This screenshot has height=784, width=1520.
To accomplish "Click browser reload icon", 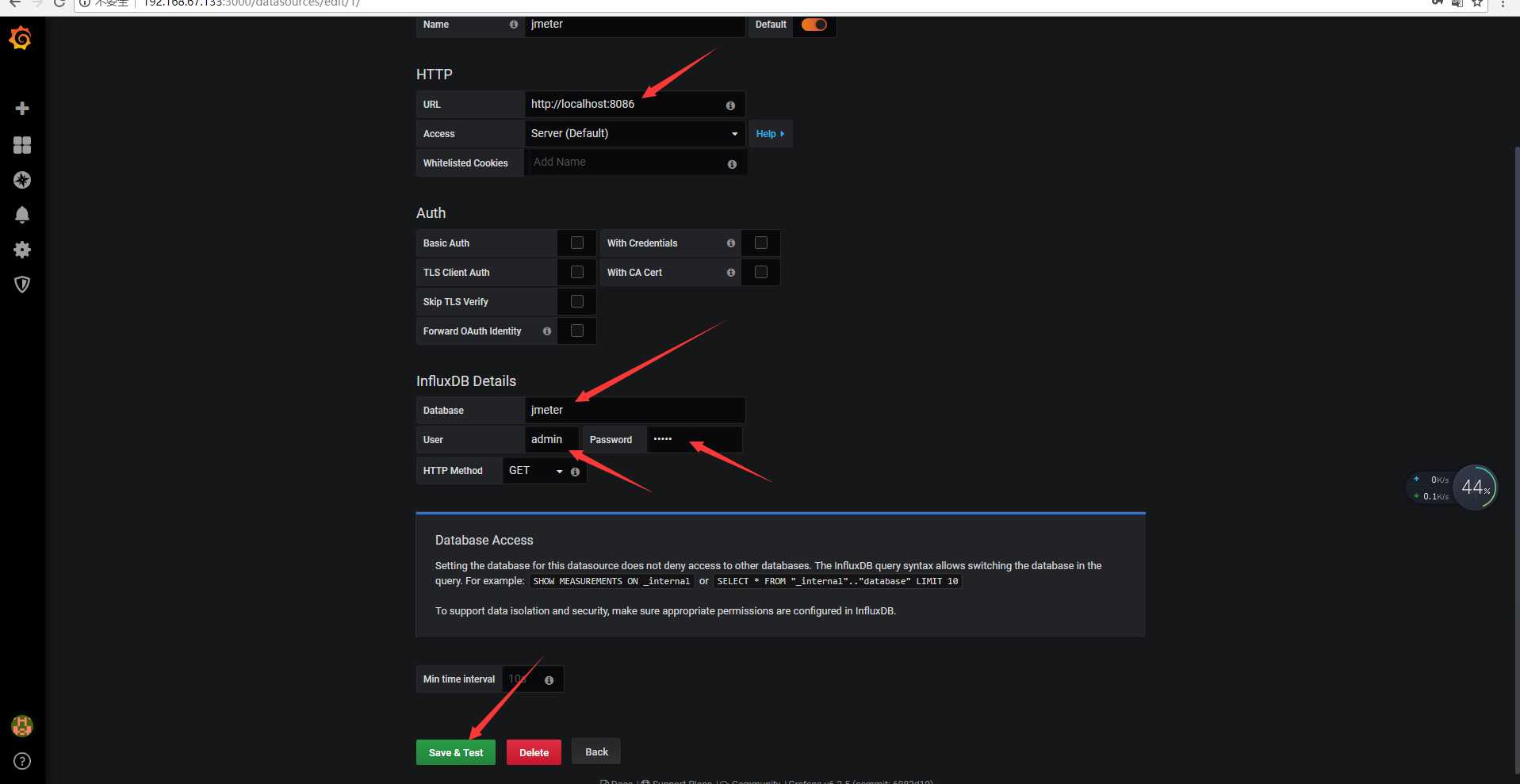I will [59, 3].
